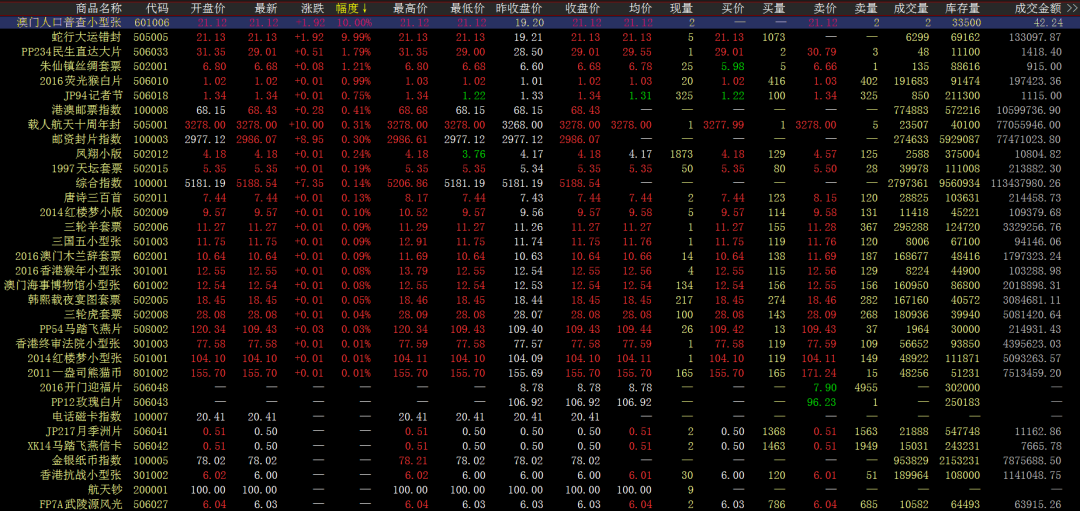1080x511 pixels.
Task: Sort by 开盘价 column header
Action: coord(208,8)
